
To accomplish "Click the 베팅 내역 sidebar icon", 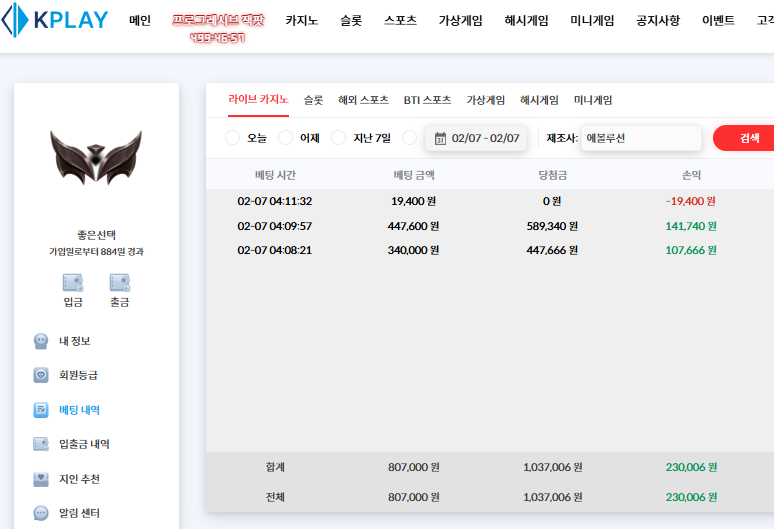I will pos(41,410).
